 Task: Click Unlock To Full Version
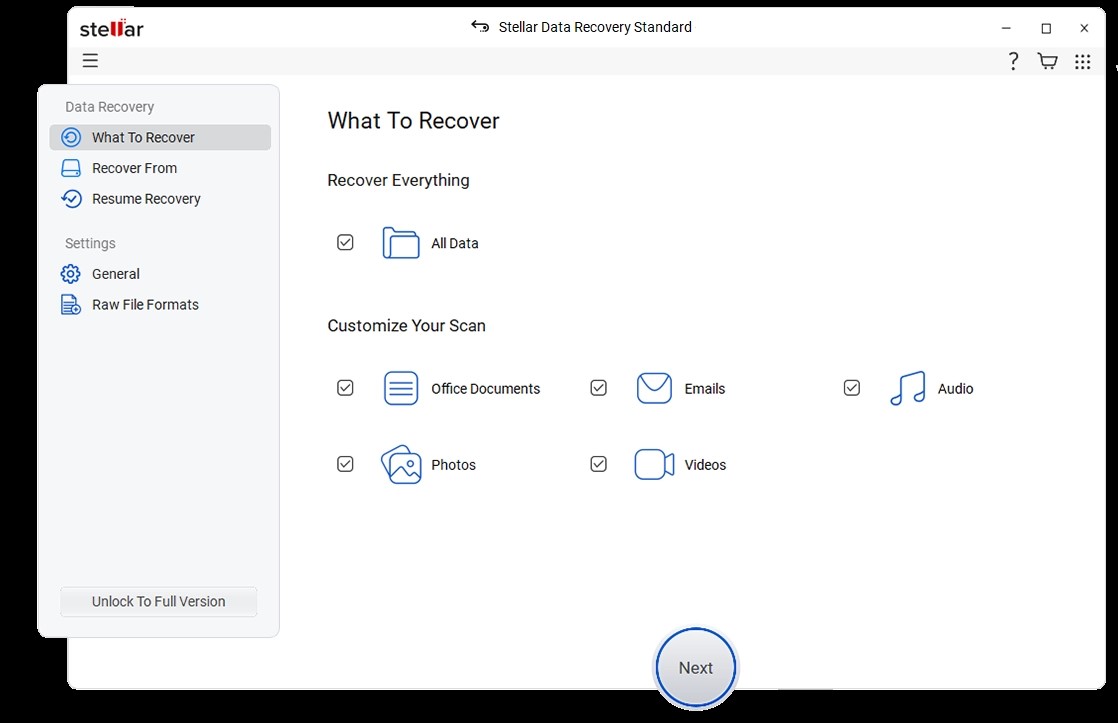[158, 601]
